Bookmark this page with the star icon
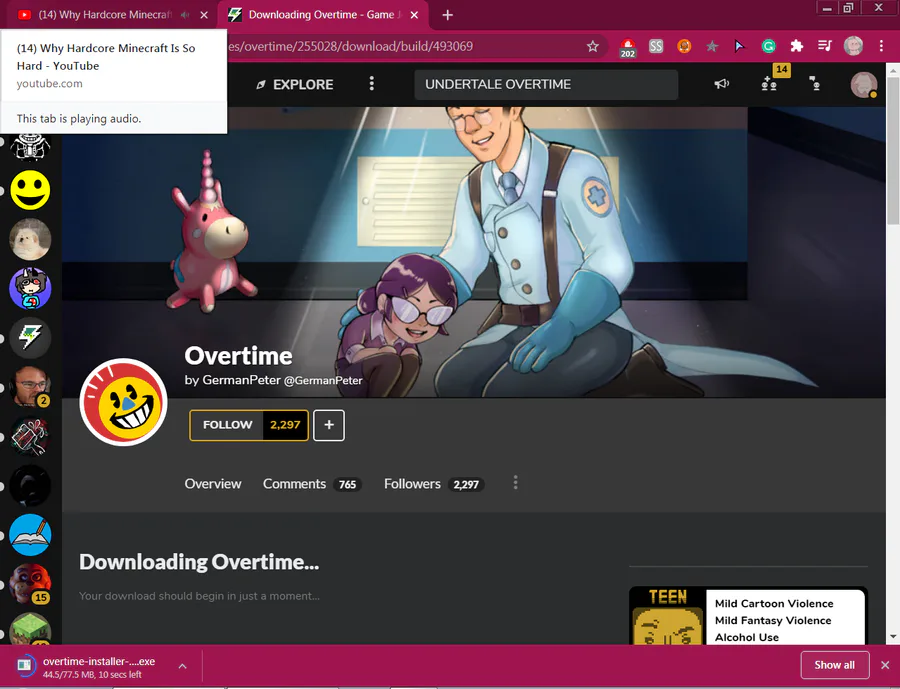Viewport: 900px width, 689px height. (x=593, y=47)
